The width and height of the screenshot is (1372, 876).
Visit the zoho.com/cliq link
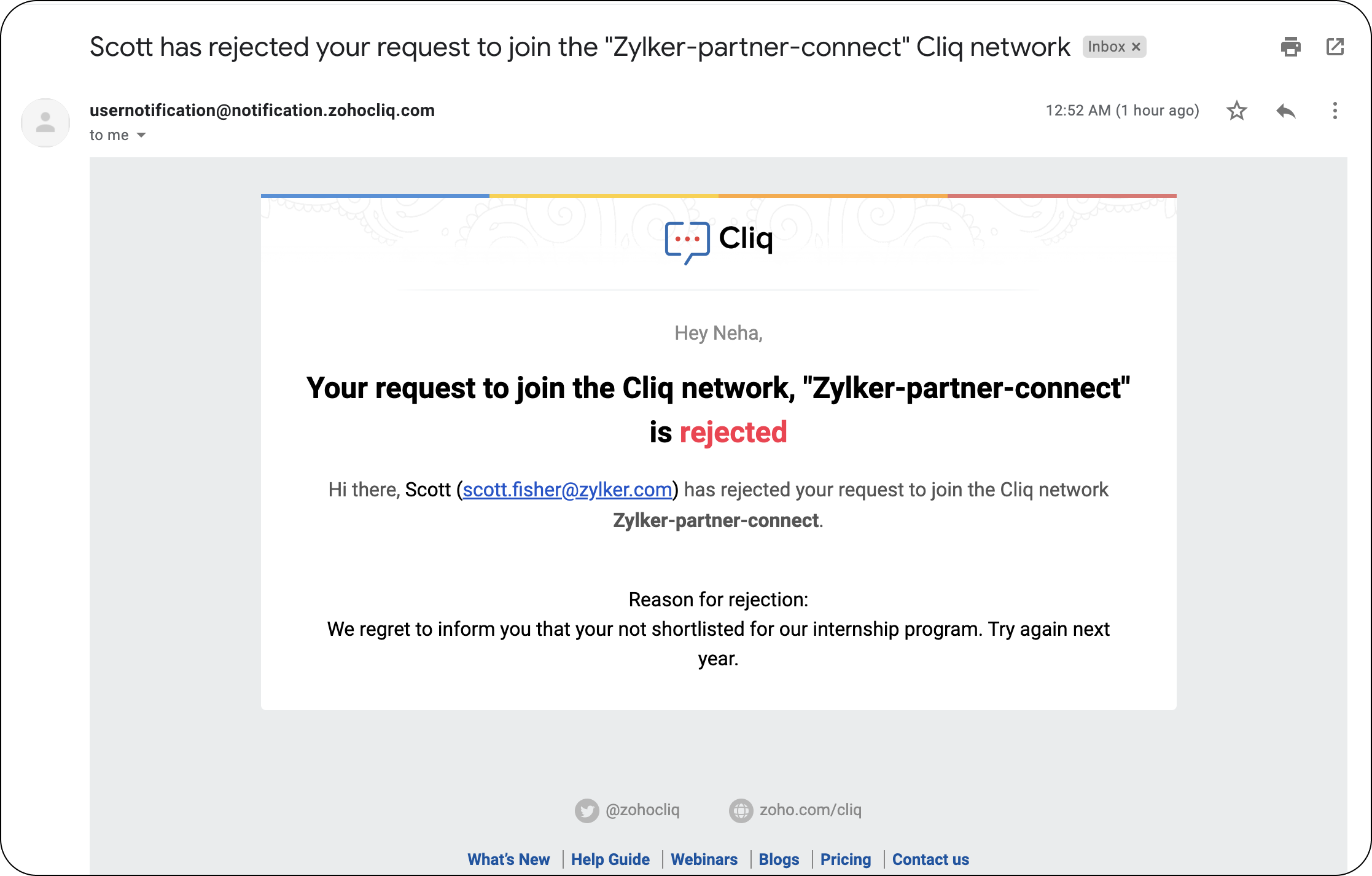point(810,810)
